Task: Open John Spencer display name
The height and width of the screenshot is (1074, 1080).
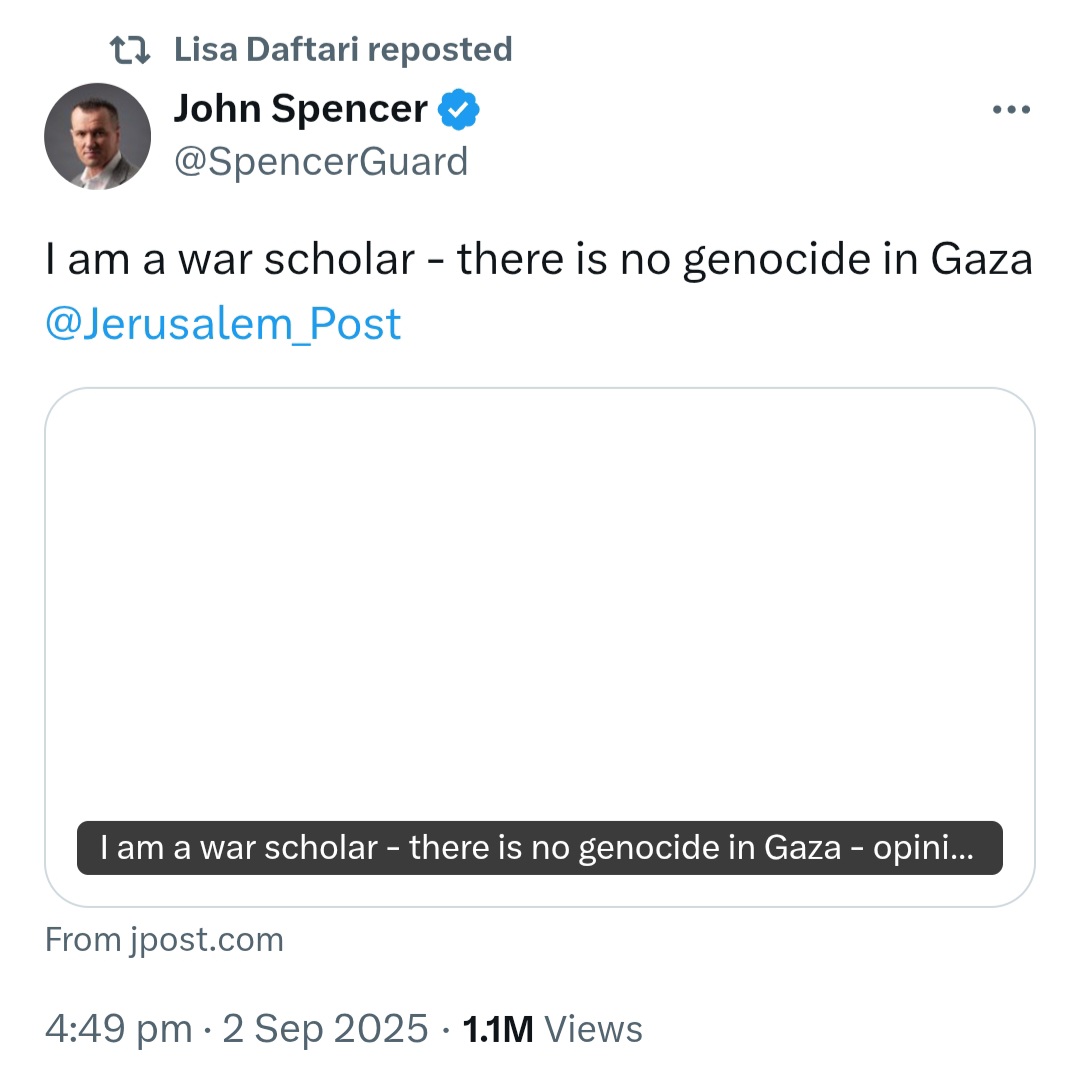Action: [301, 109]
